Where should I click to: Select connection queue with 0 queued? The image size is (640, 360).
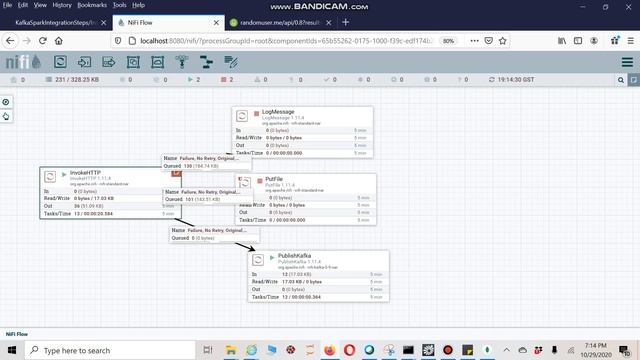click(214, 234)
